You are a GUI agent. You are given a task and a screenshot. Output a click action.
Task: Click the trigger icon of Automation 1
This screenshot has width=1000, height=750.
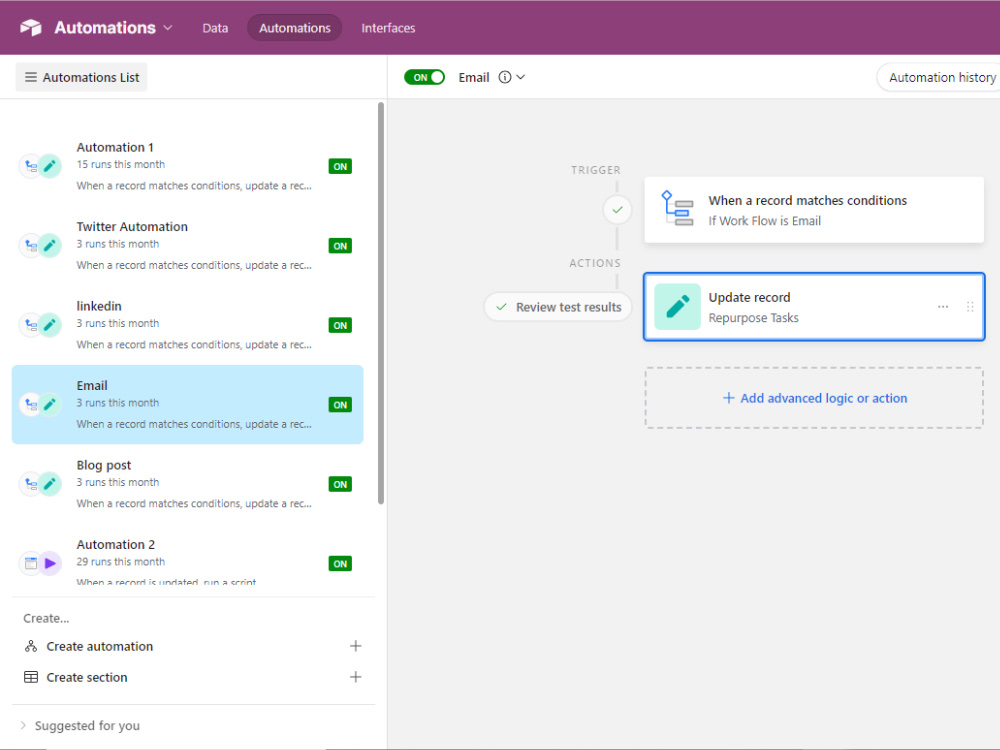(x=31, y=166)
